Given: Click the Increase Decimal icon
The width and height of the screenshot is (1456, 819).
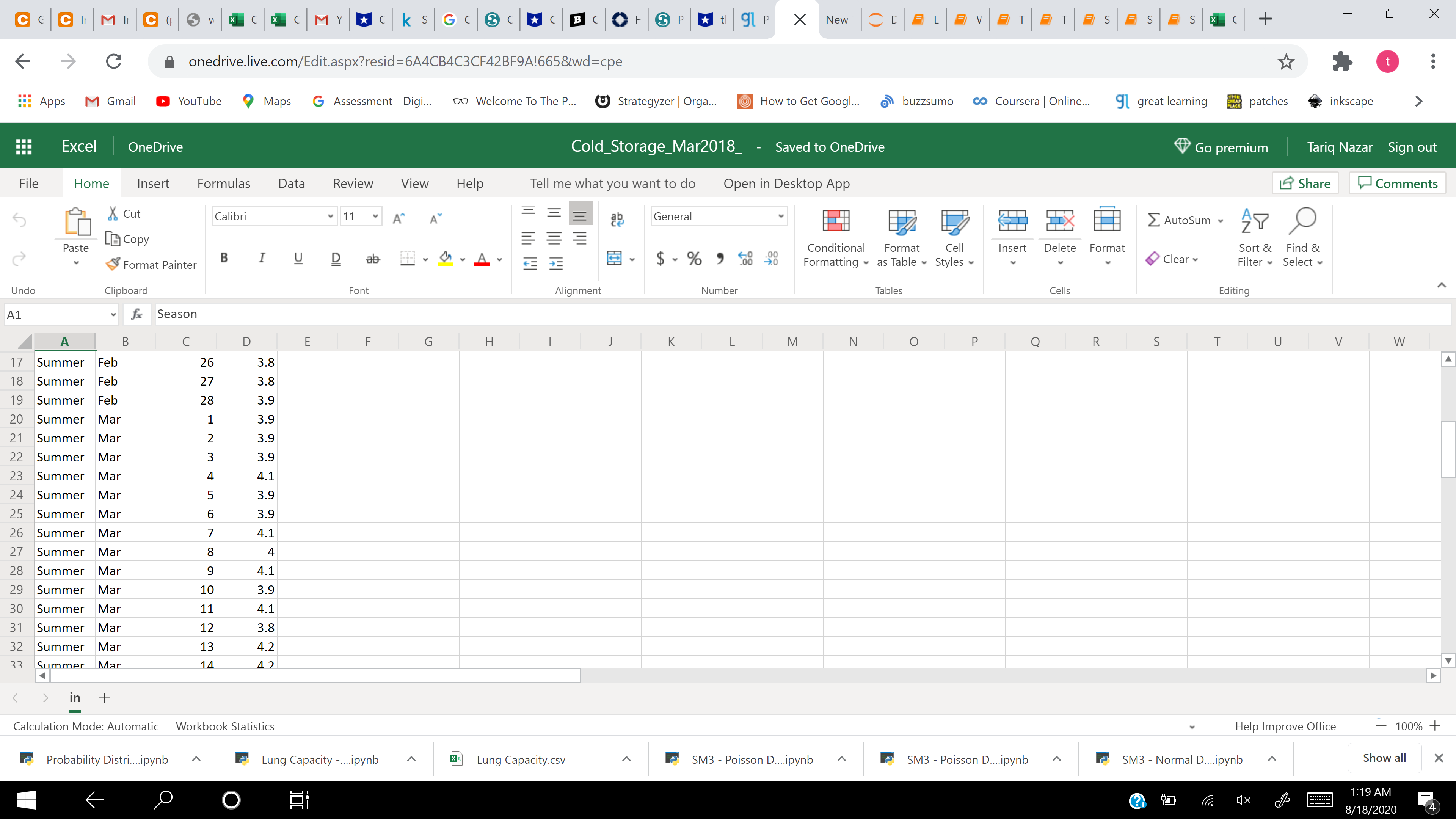Looking at the screenshot, I should [x=745, y=259].
